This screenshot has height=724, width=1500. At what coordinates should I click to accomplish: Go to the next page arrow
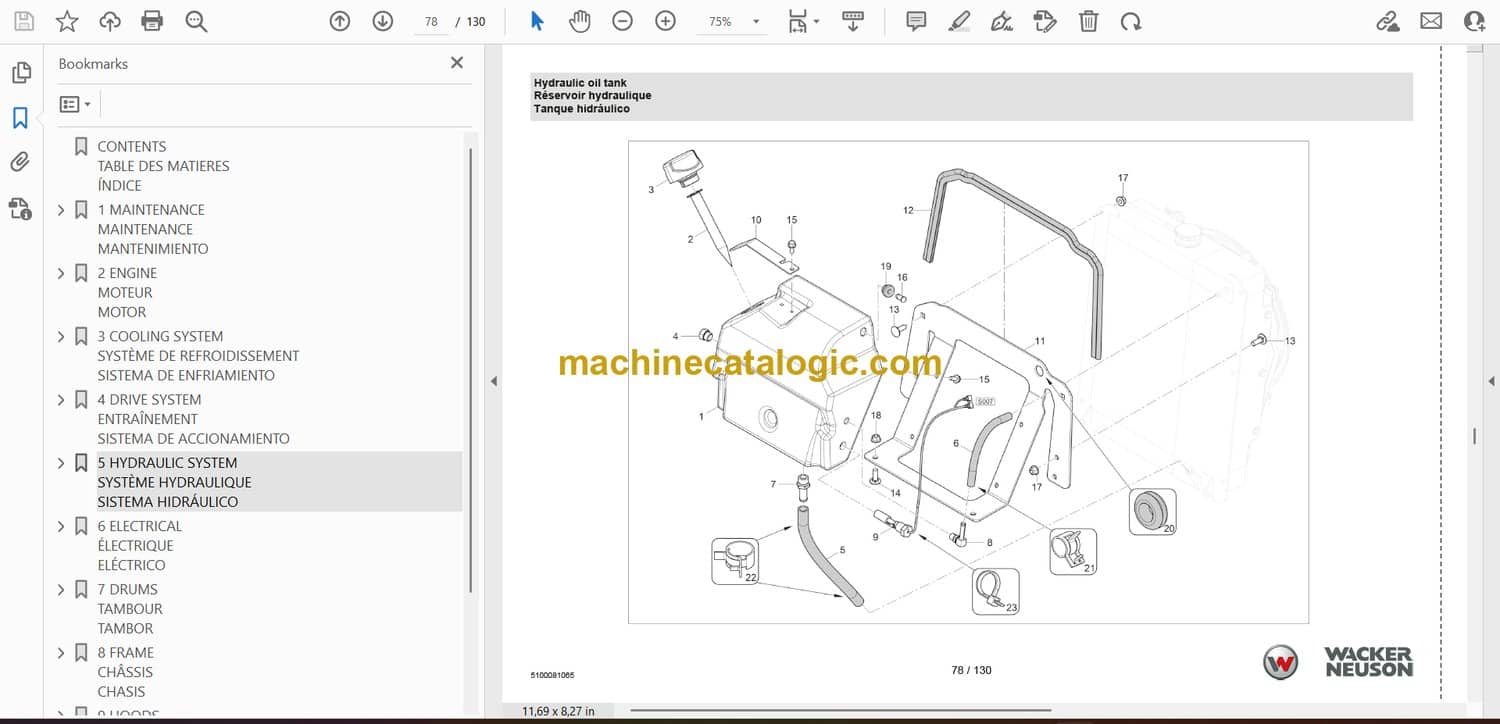click(x=382, y=21)
